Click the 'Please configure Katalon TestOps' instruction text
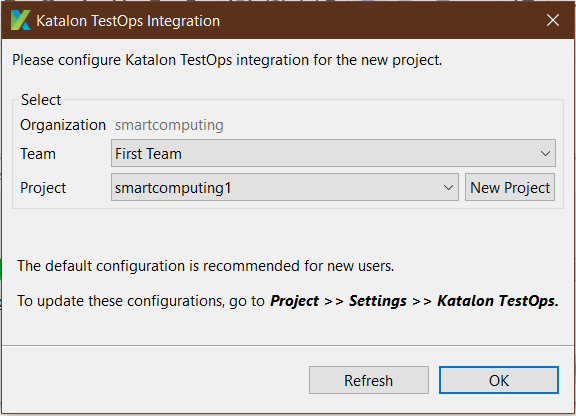This screenshot has height=416, width=576. pos(227,60)
